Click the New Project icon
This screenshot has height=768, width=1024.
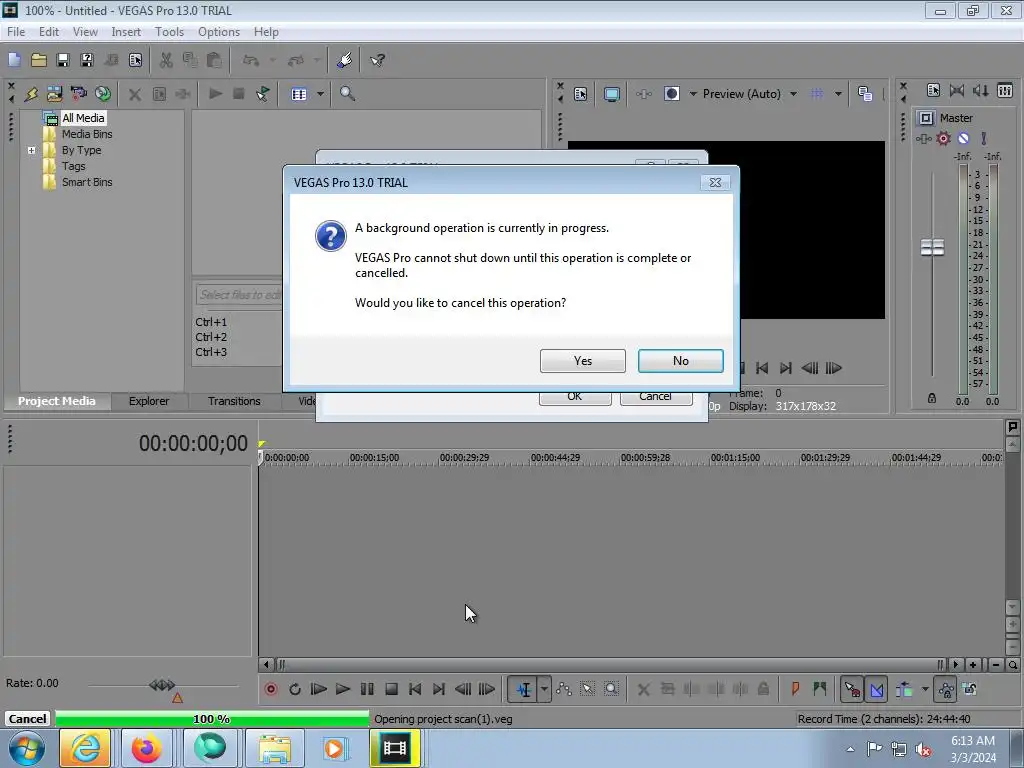click(x=14, y=60)
